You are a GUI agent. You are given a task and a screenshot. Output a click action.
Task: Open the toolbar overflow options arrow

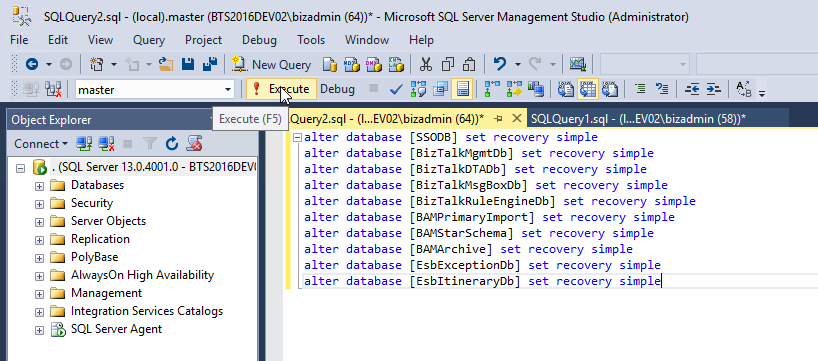click(762, 93)
